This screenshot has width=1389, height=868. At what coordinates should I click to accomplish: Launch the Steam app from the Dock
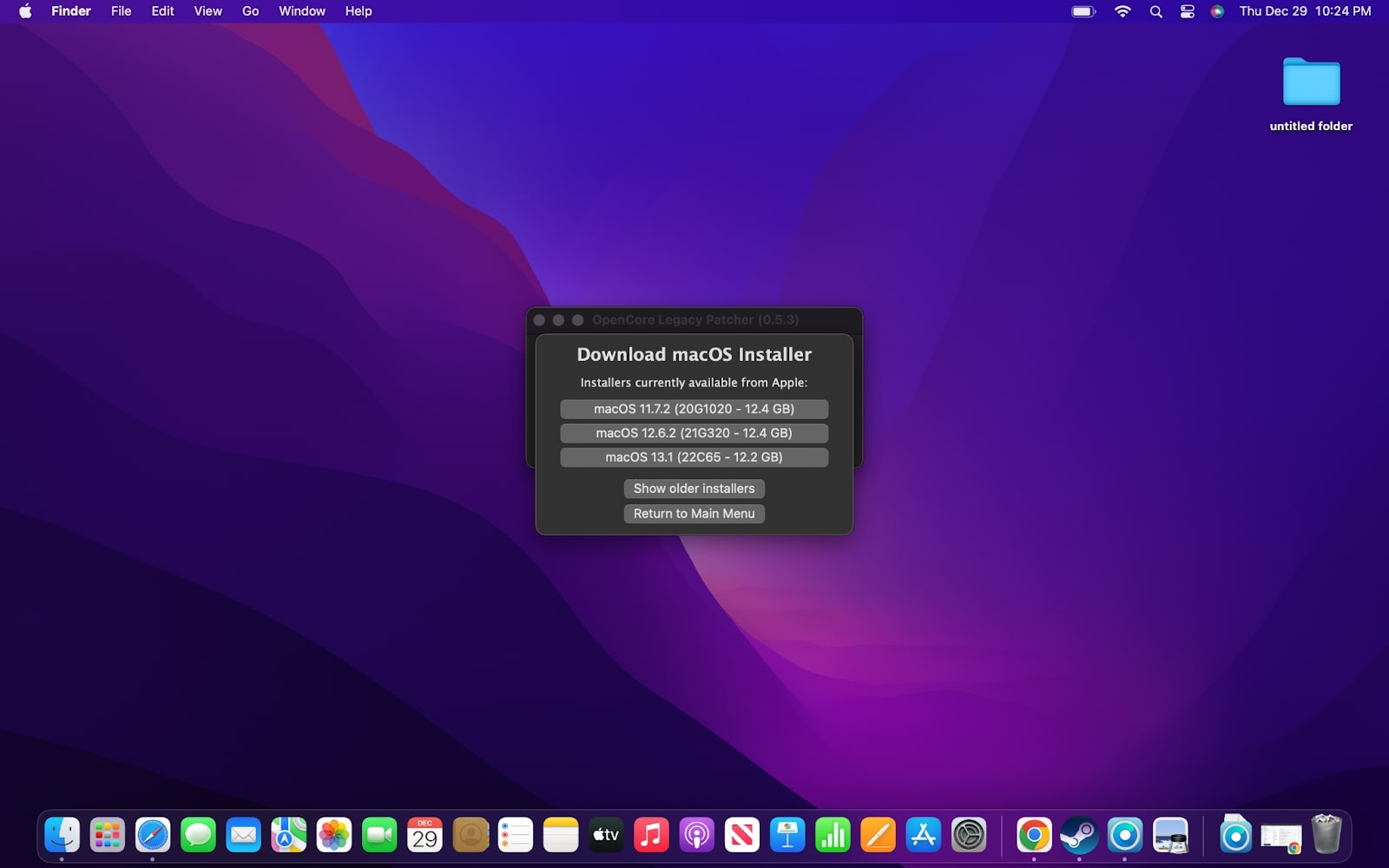coord(1079,835)
